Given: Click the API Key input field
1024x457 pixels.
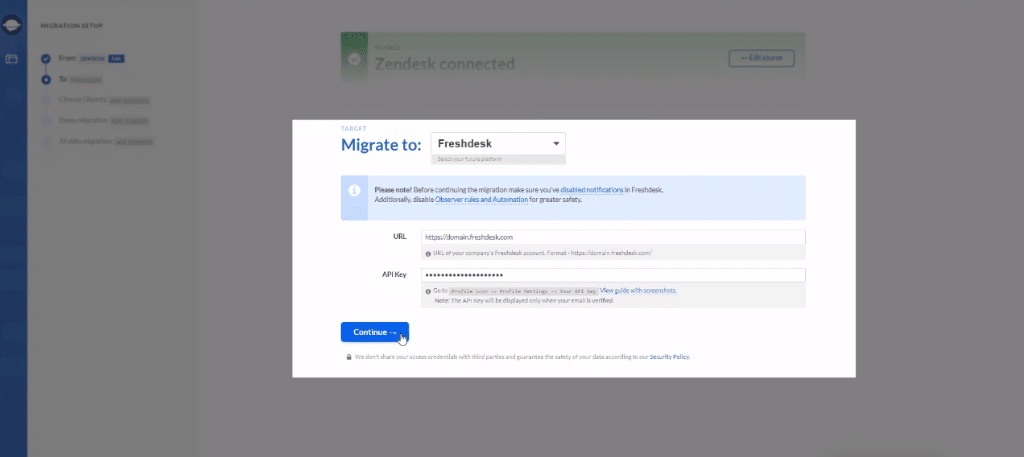Looking at the screenshot, I should [x=613, y=275].
